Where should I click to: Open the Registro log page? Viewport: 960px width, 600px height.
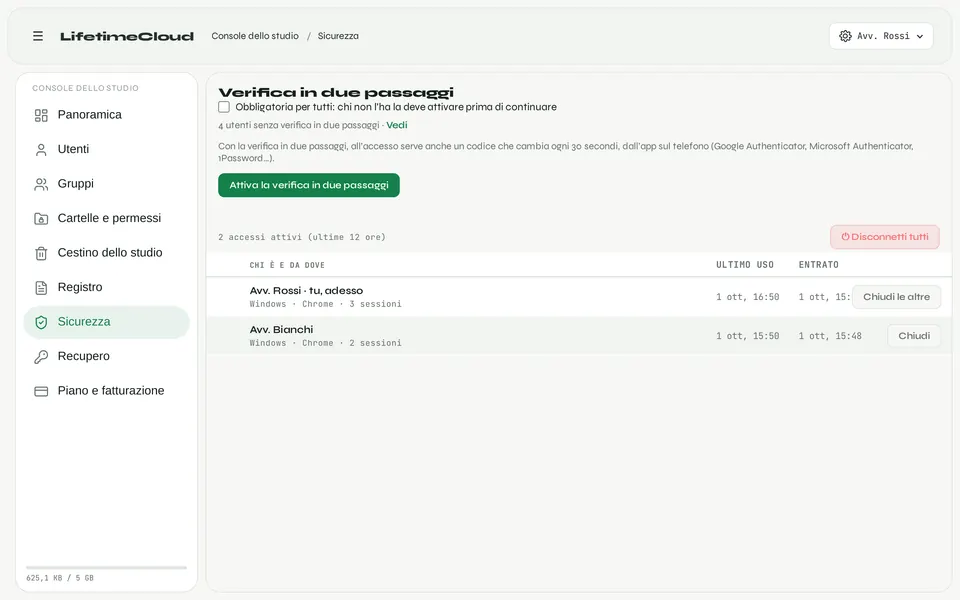pyautogui.click(x=107, y=287)
